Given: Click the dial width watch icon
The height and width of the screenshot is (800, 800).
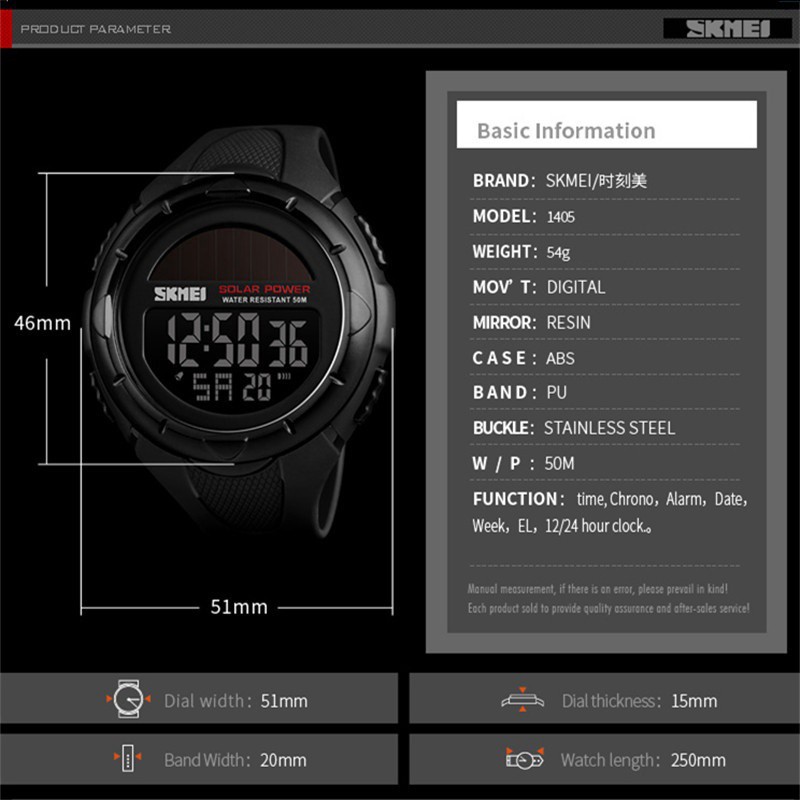Looking at the screenshot, I should click(128, 699).
